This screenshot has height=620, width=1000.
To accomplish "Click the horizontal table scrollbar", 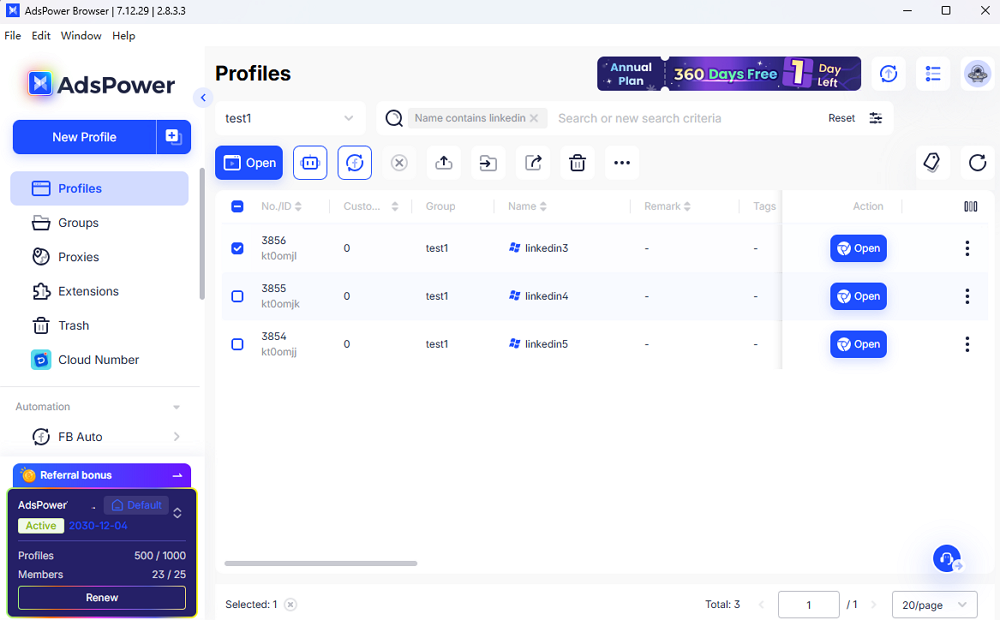I will tap(321, 563).
